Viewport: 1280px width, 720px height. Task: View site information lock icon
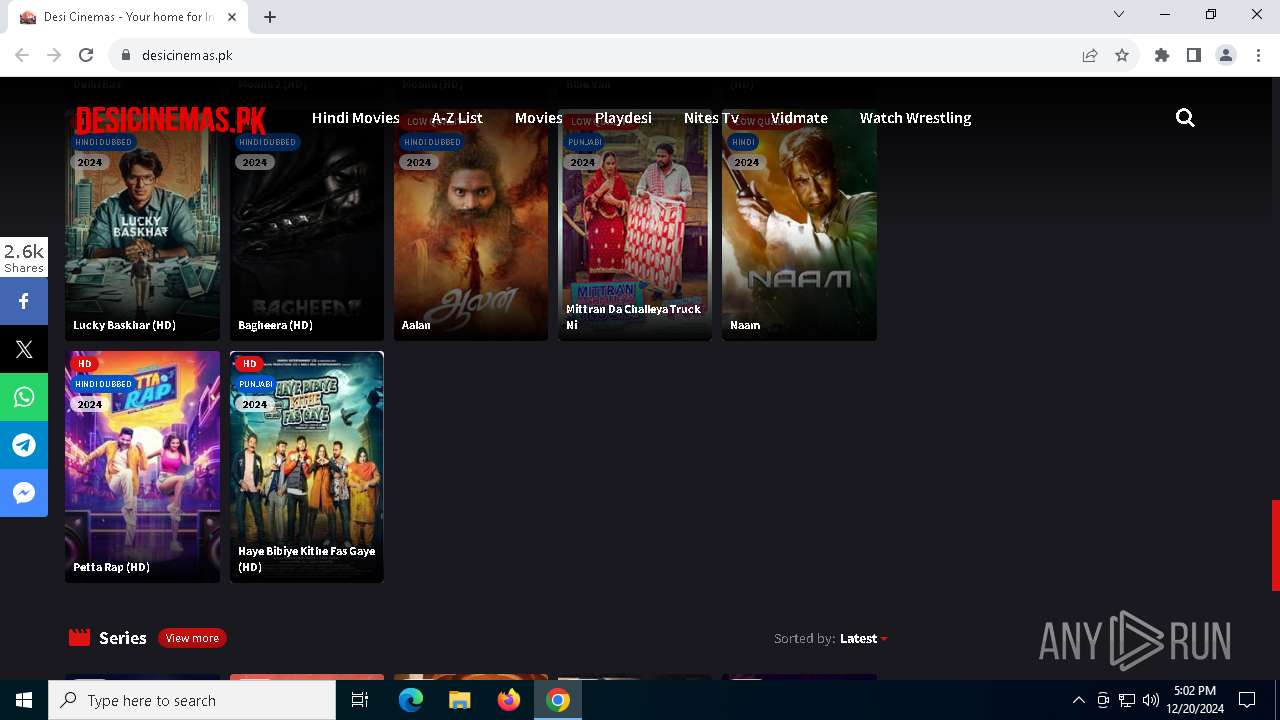coord(126,55)
